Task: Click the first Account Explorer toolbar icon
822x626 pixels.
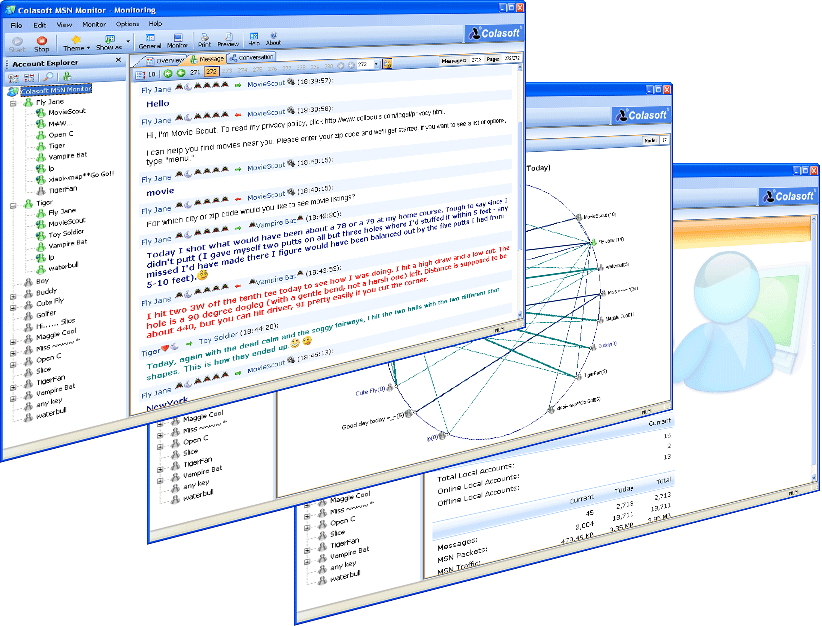Action: tap(13, 78)
